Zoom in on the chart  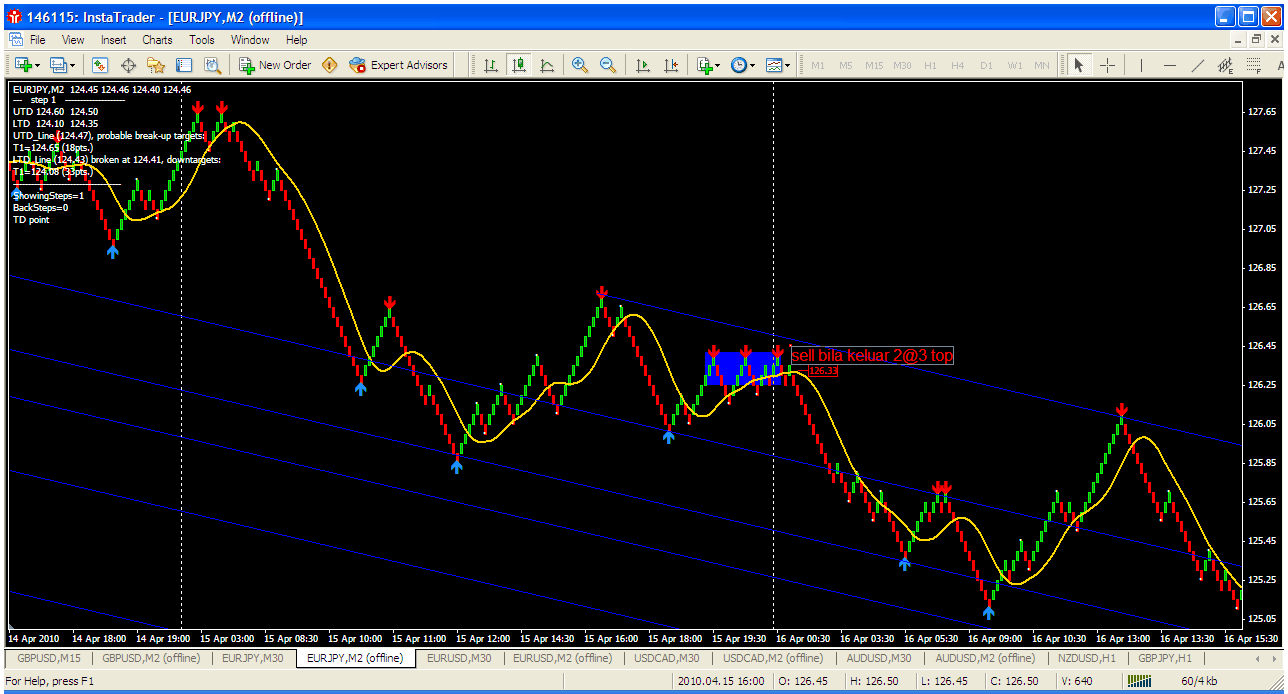click(x=580, y=65)
